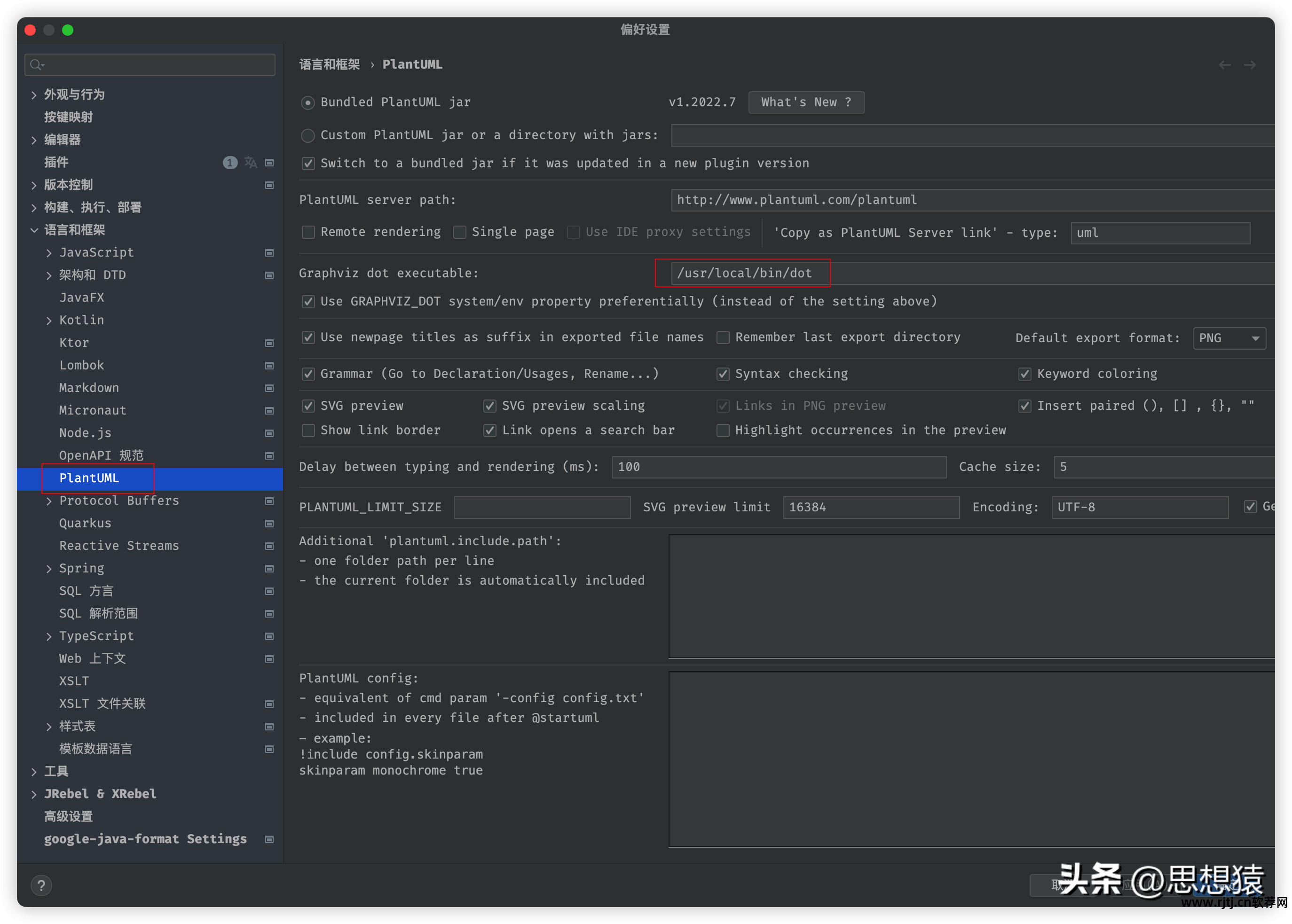1292x924 pixels.
Task: Click the project-level icon beside TypeScript
Action: (x=269, y=636)
